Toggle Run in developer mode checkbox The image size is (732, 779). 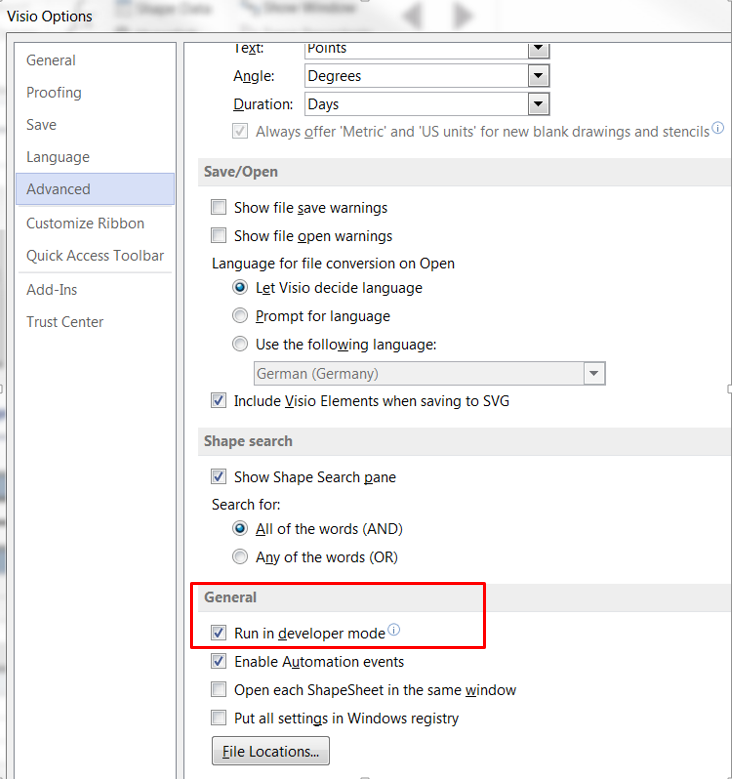click(x=219, y=633)
